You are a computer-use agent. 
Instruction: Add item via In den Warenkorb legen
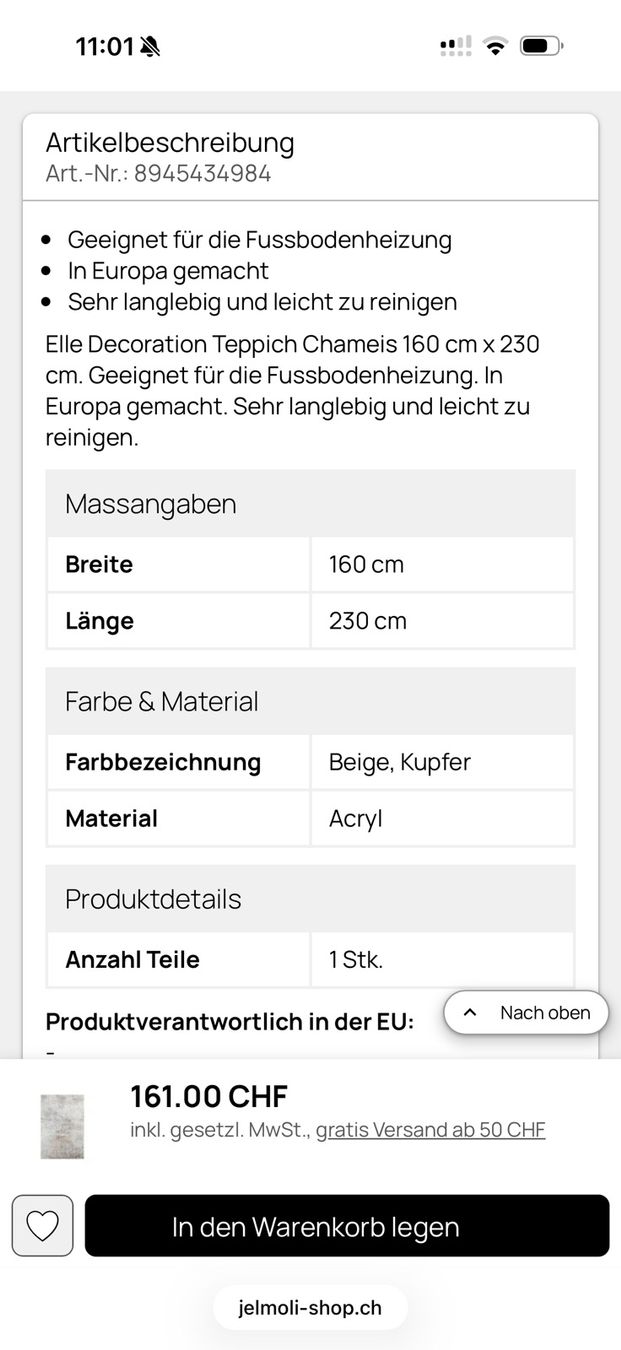[347, 1226]
